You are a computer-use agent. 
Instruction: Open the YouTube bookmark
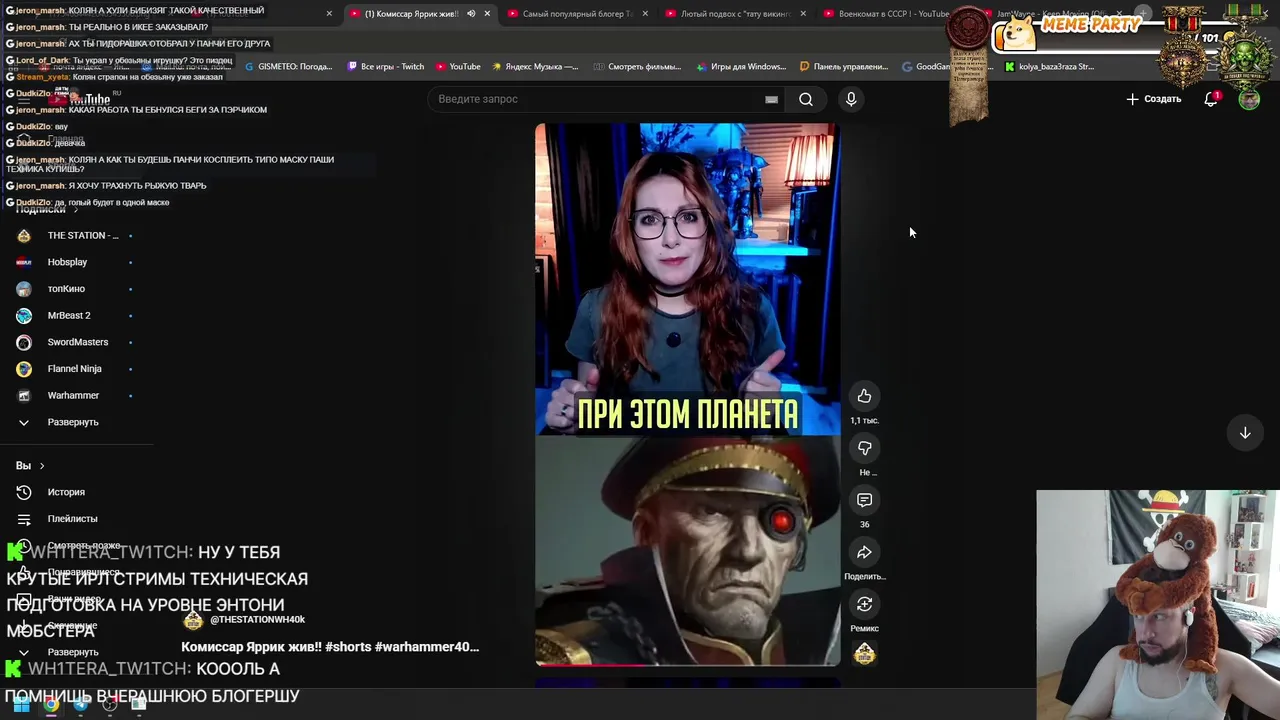tap(457, 67)
